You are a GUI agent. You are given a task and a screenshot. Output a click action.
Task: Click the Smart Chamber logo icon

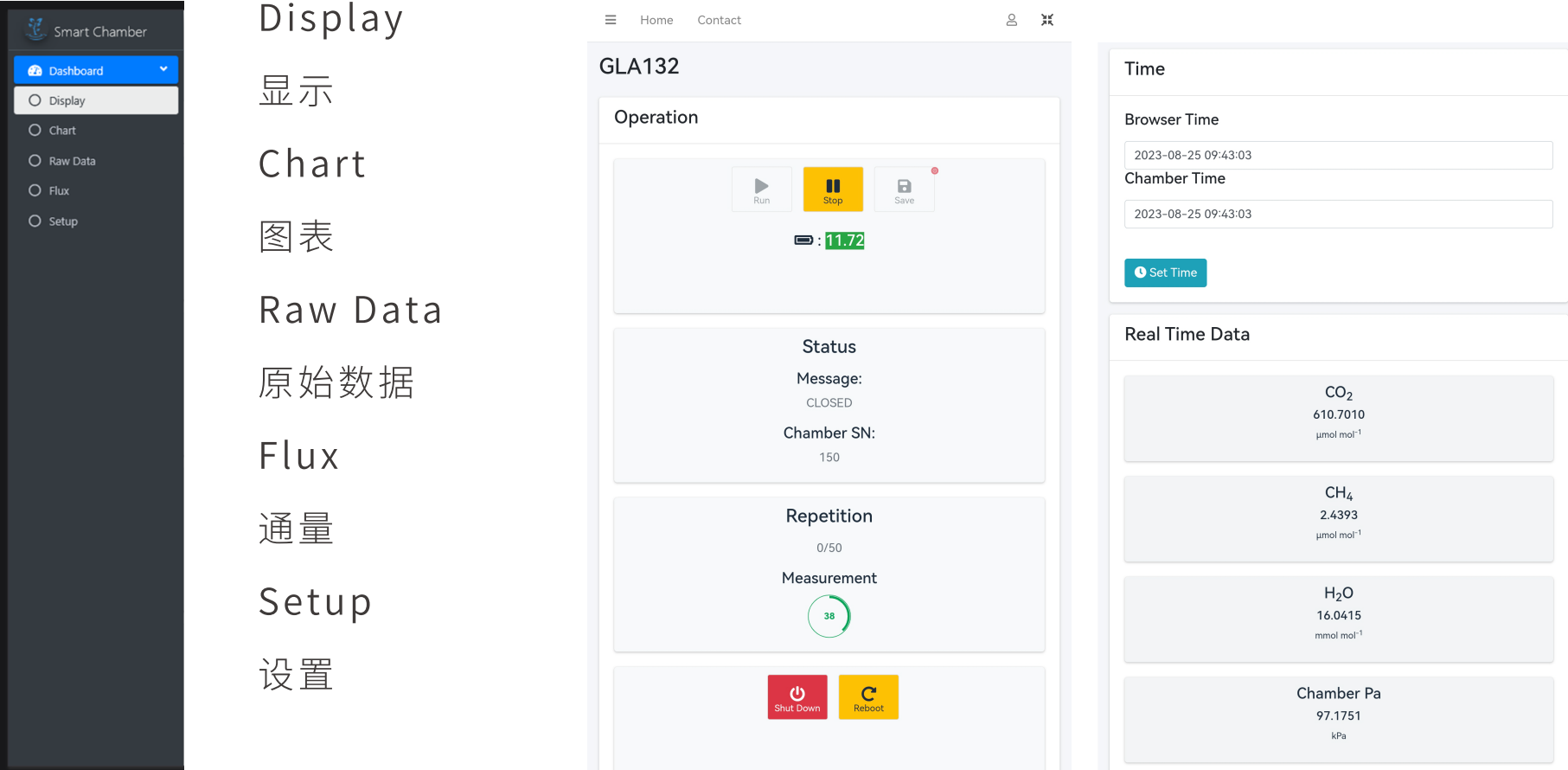[x=35, y=29]
